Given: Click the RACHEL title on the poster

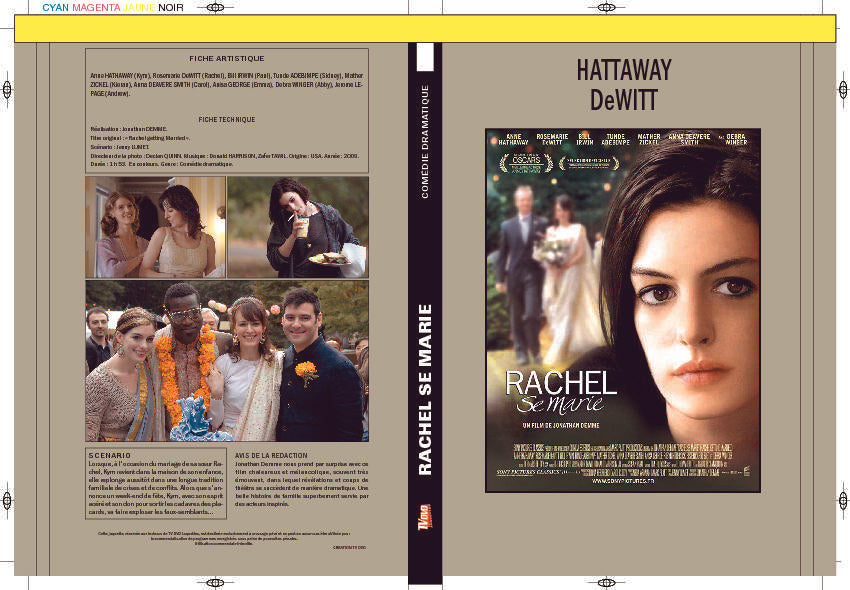Looking at the screenshot, I should [x=561, y=383].
